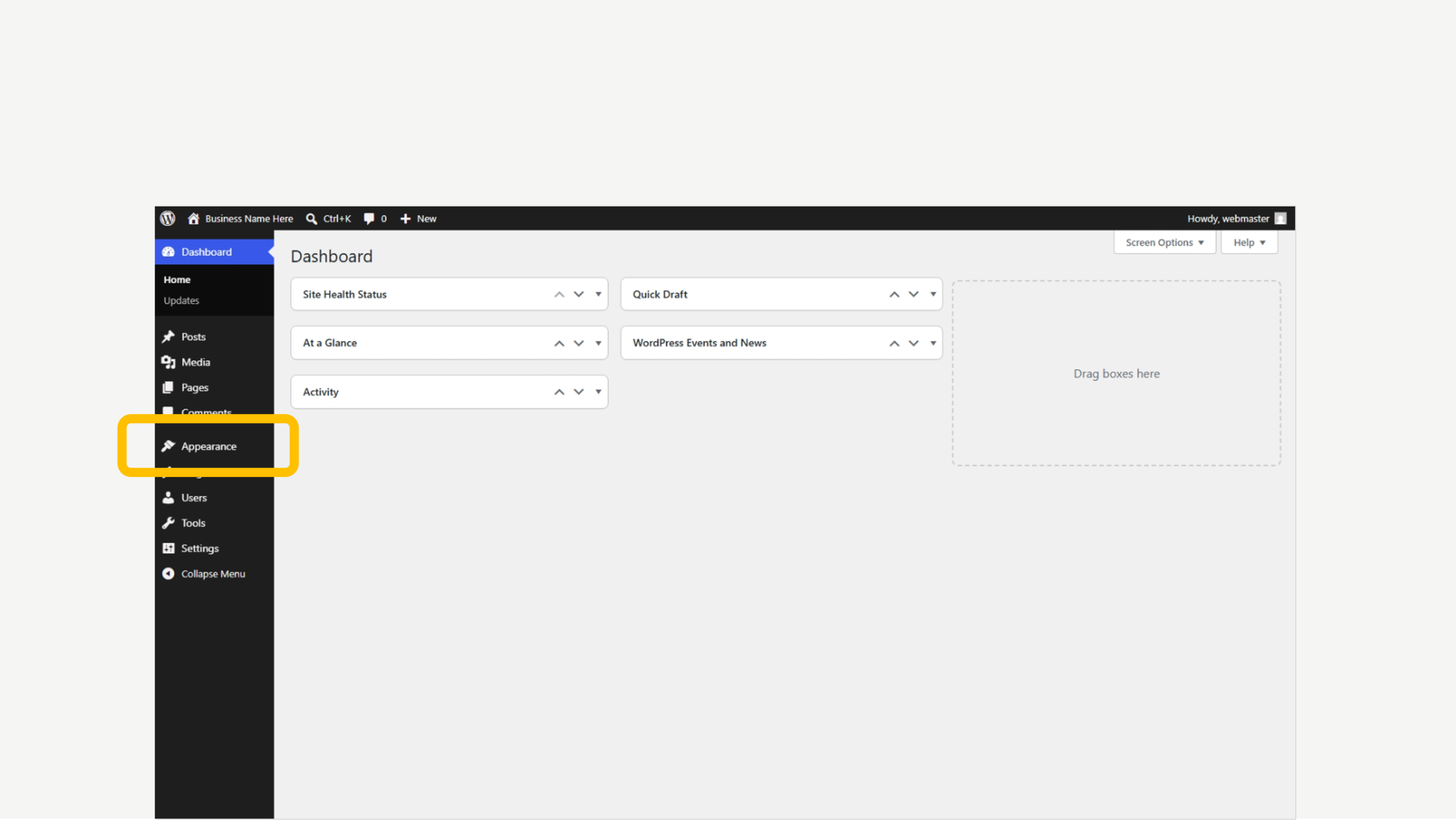1456x820 pixels.
Task: Toggle the Activity panel triangle
Action: pyautogui.click(x=598, y=392)
